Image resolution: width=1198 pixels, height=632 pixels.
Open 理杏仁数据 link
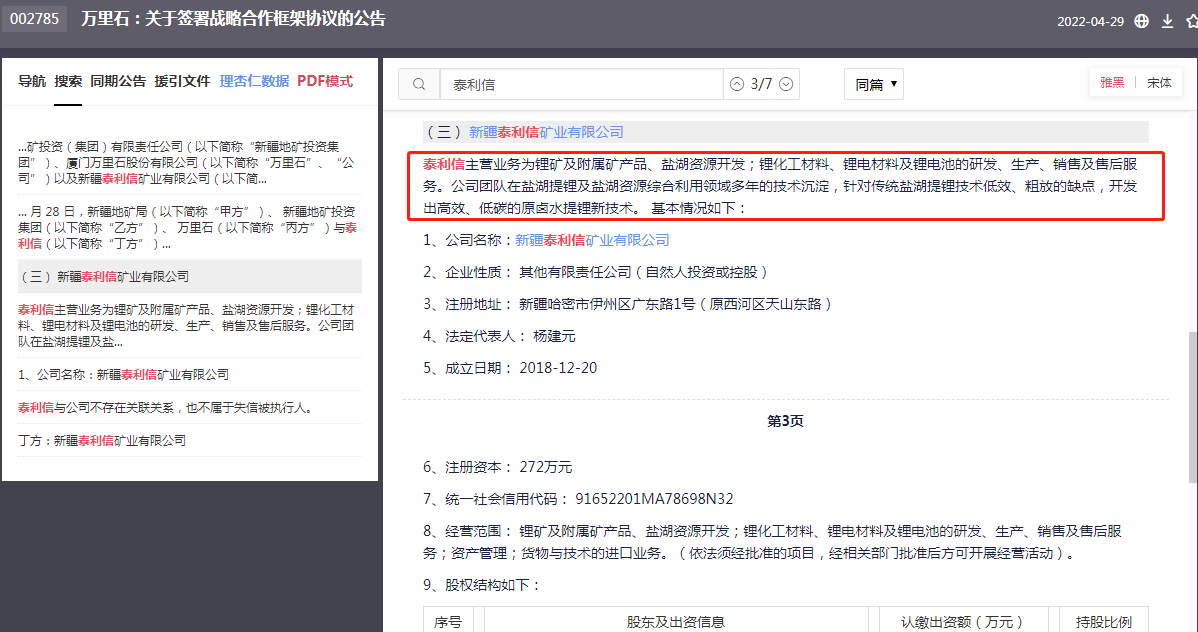254,81
